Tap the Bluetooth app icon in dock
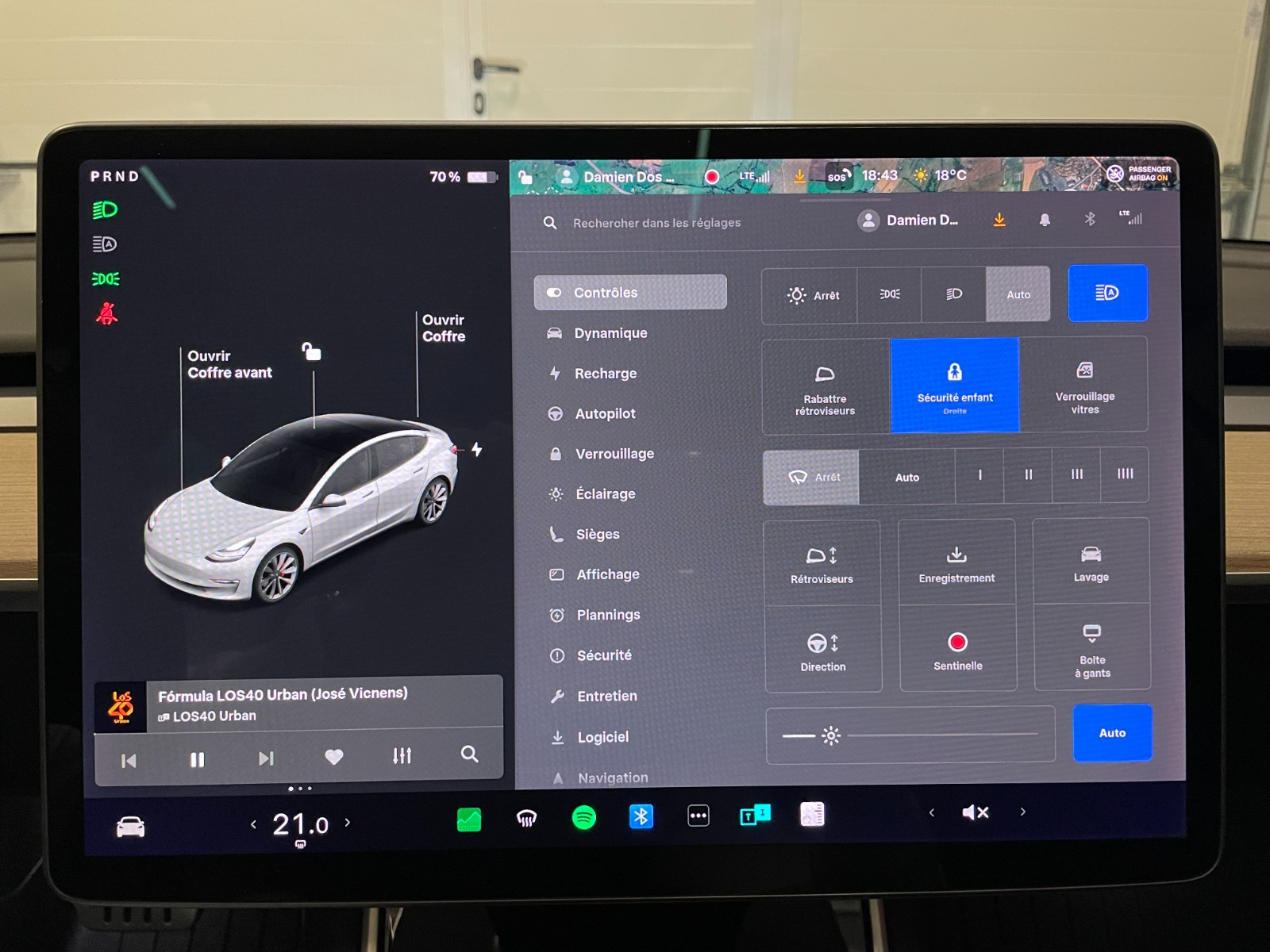The width and height of the screenshot is (1270, 952). point(641,816)
